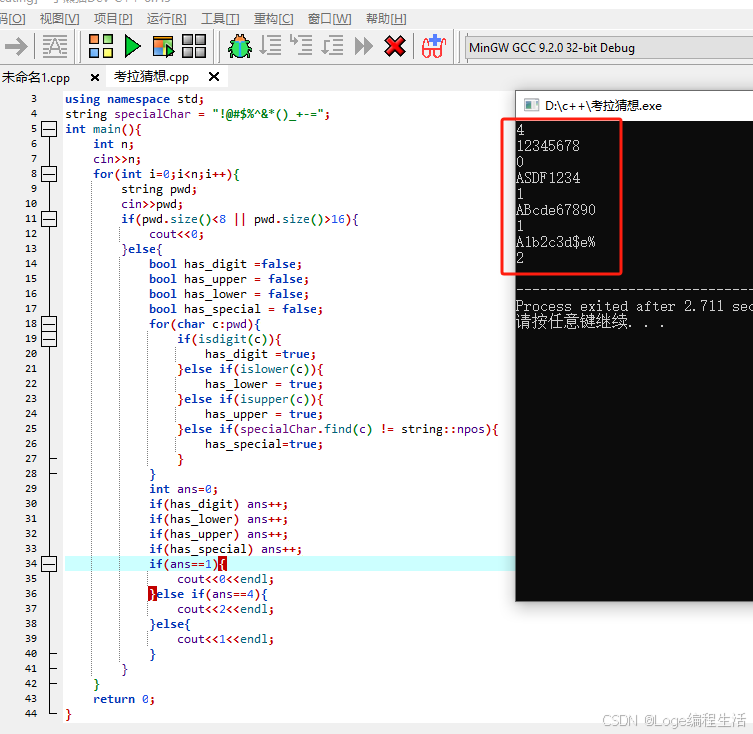The image size is (753, 734).
Task: Open the MinGW GCC 9.2.0 compiler dropdown
Action: pos(609,48)
